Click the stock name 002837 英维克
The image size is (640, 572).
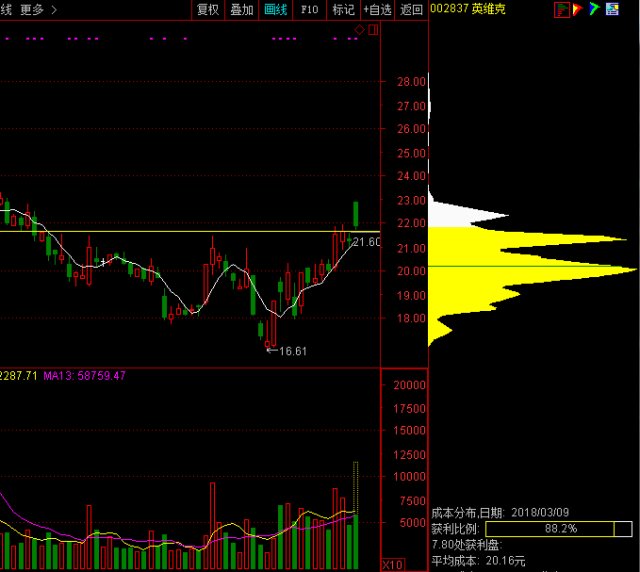point(466,9)
